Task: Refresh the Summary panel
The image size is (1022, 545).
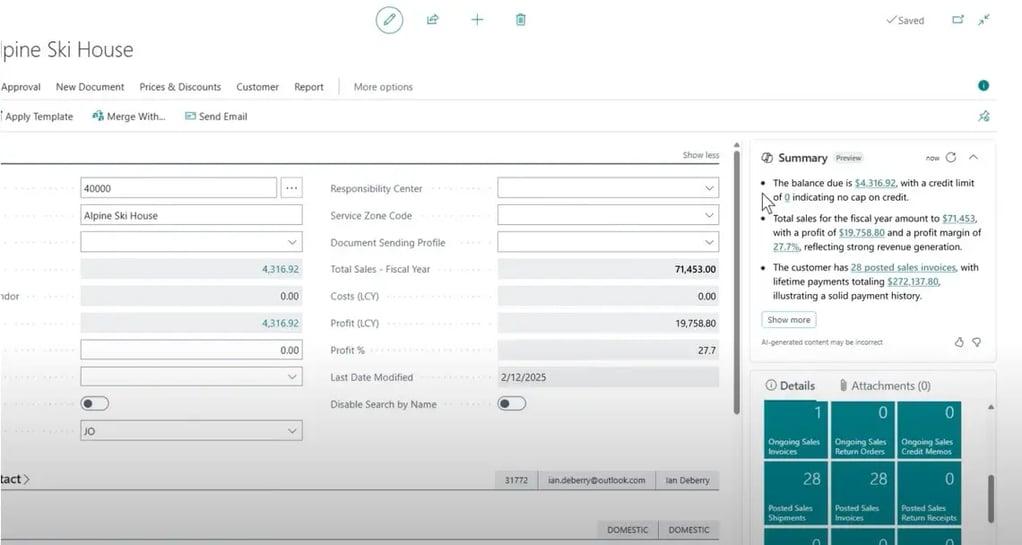Action: pyautogui.click(x=951, y=157)
